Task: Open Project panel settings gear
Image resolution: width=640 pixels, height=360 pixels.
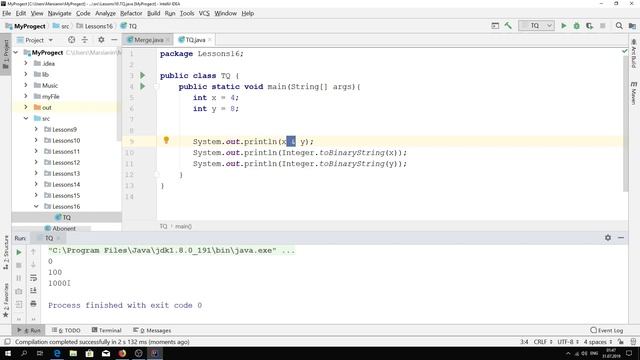Action: coord(101,40)
